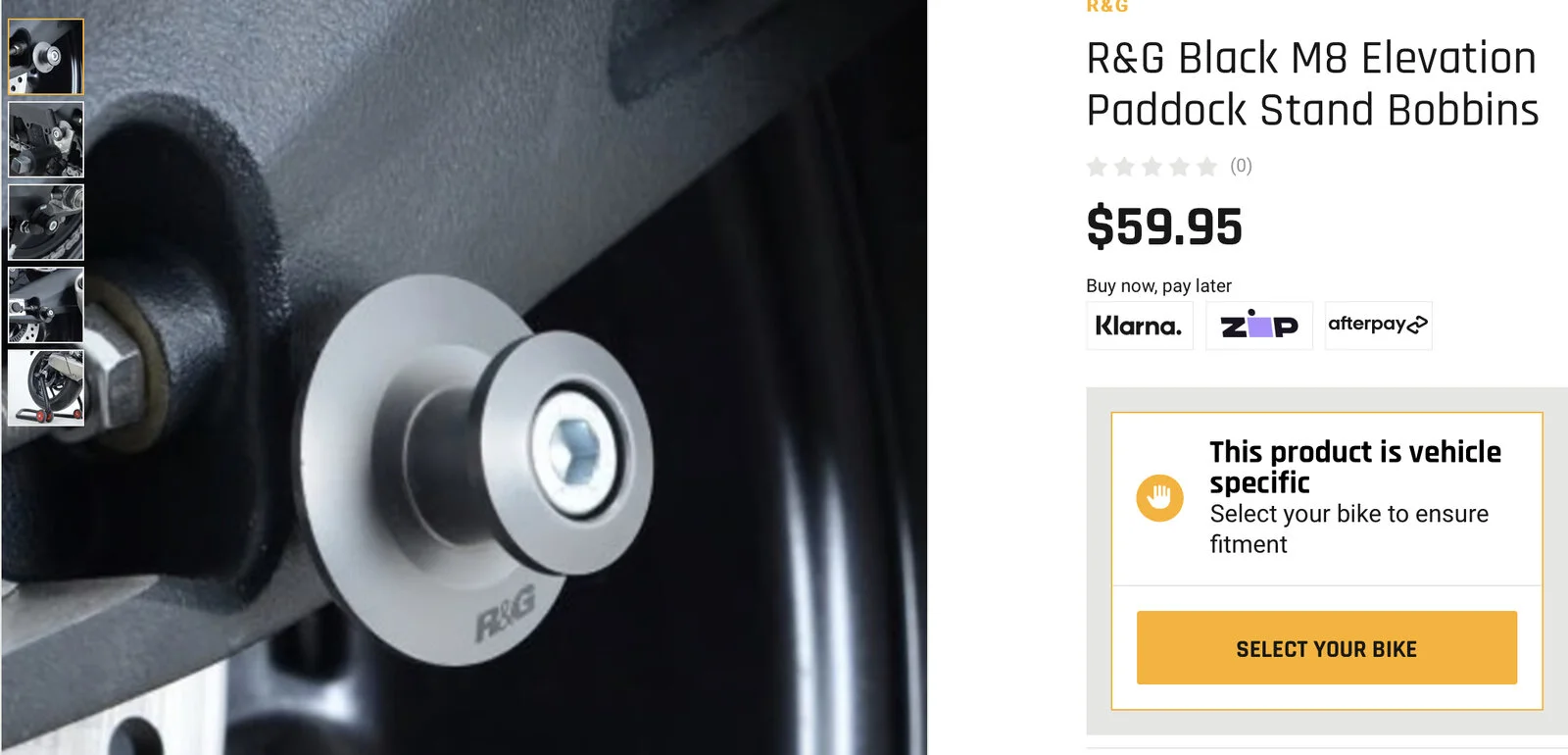Click the yellow hand warning icon

(1159, 497)
